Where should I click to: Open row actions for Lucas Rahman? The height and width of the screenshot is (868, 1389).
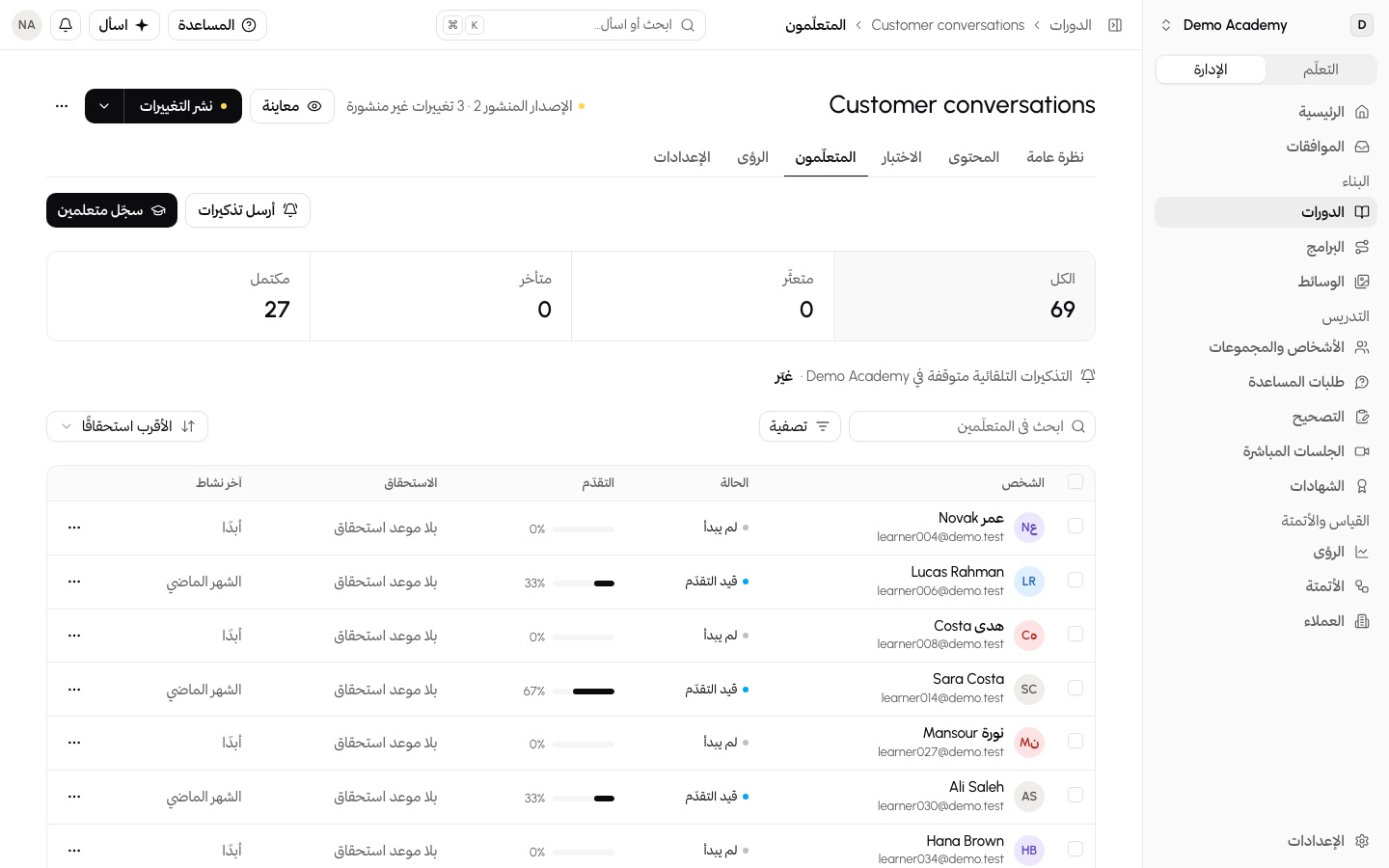click(x=74, y=582)
